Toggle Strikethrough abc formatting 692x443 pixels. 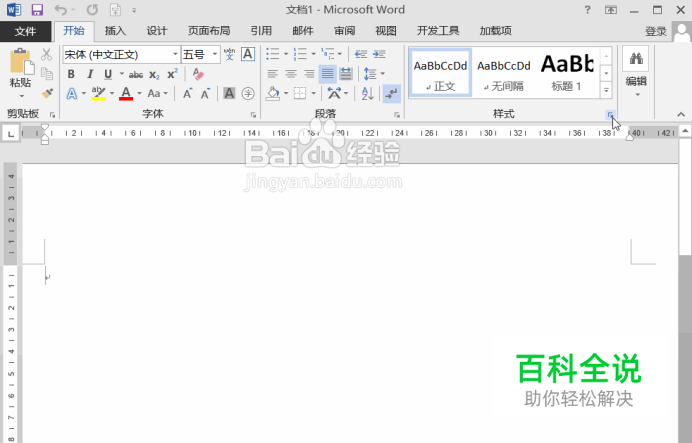click(x=135, y=75)
